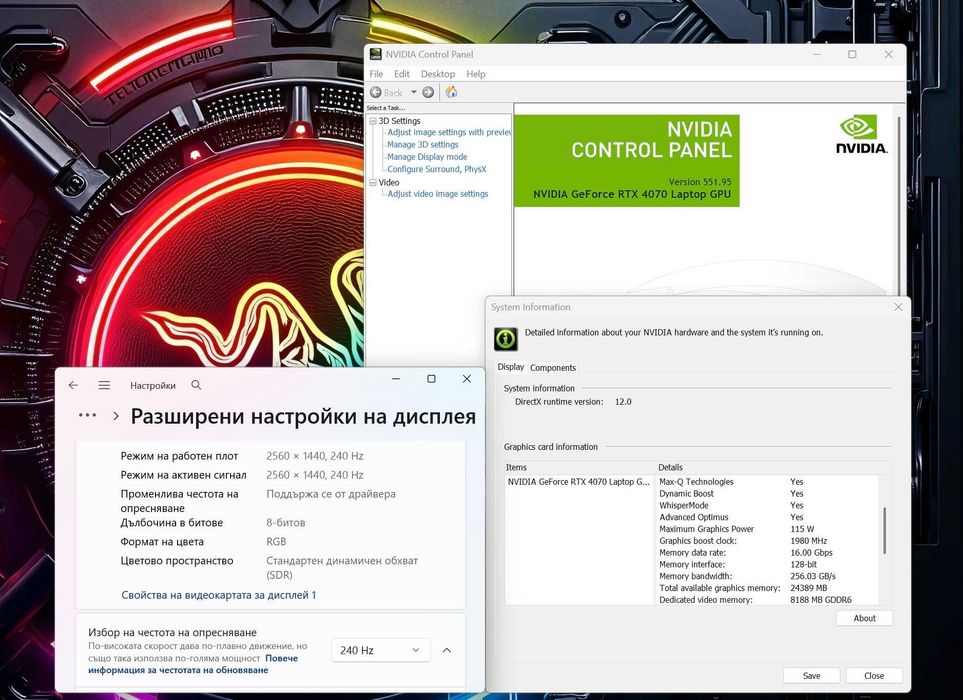Screen dimensions: 963x700
Task: Click the Graphics boost clock row
Action: (x=768, y=540)
